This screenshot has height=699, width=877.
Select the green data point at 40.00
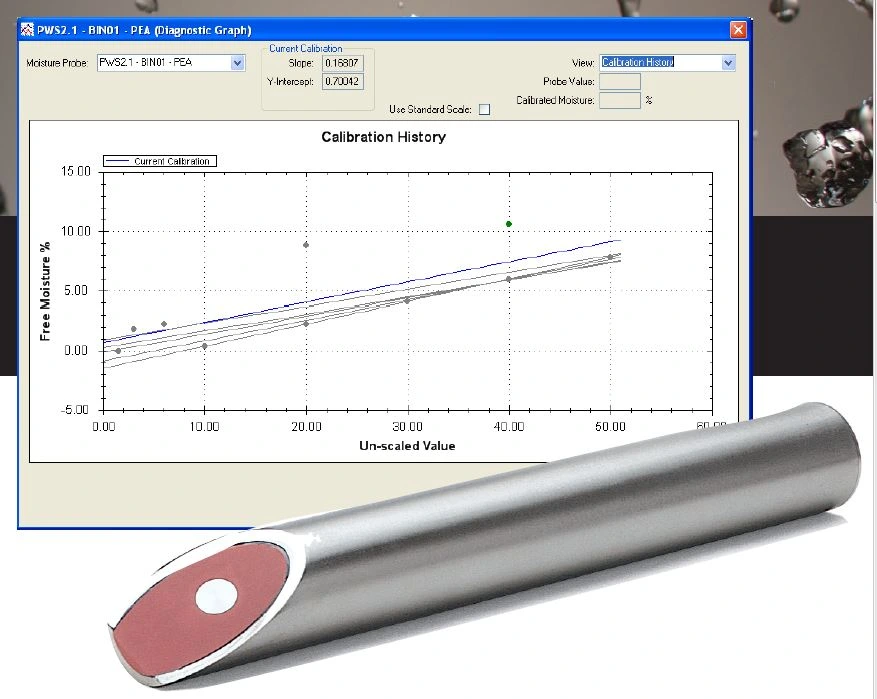tap(509, 224)
